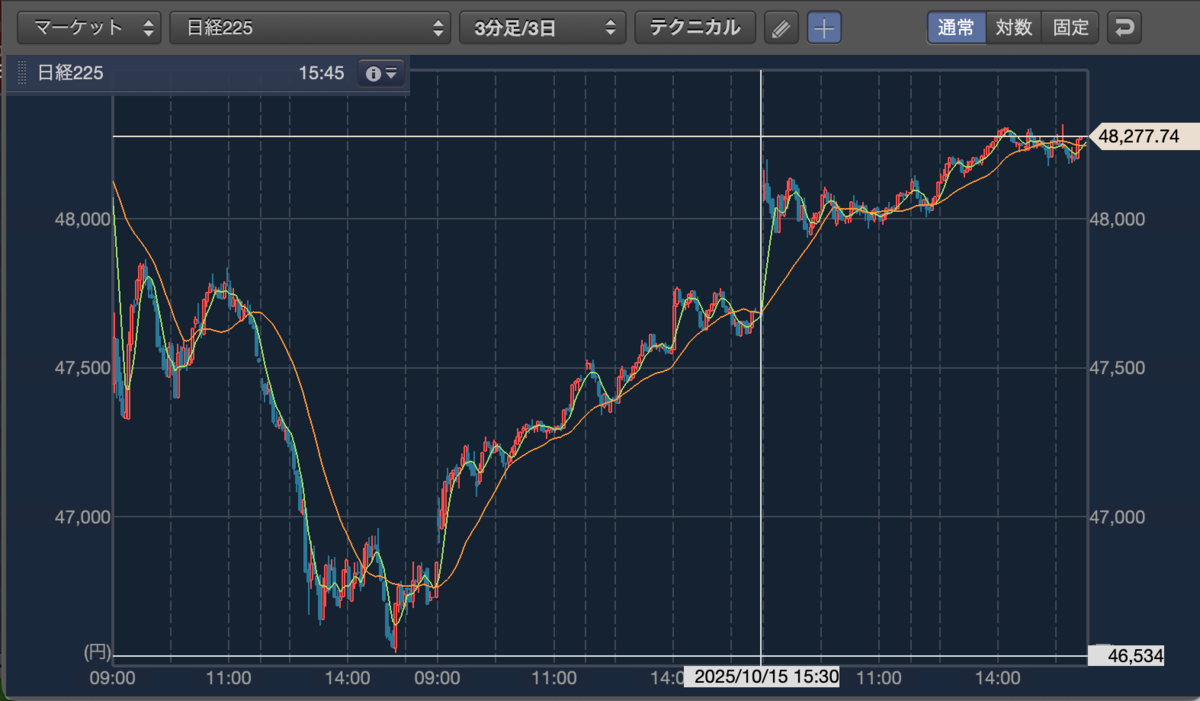The image size is (1200, 701).
Task: Select the pencil drawing tool icon
Action: [781, 28]
